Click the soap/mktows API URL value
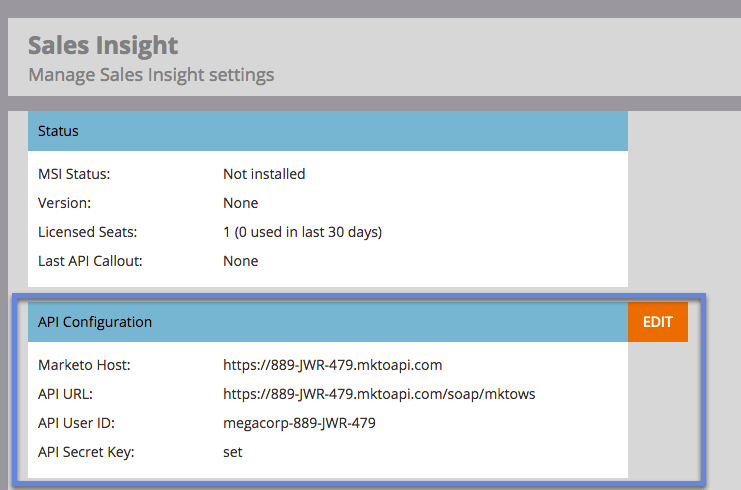This screenshot has width=741, height=490. (x=379, y=394)
